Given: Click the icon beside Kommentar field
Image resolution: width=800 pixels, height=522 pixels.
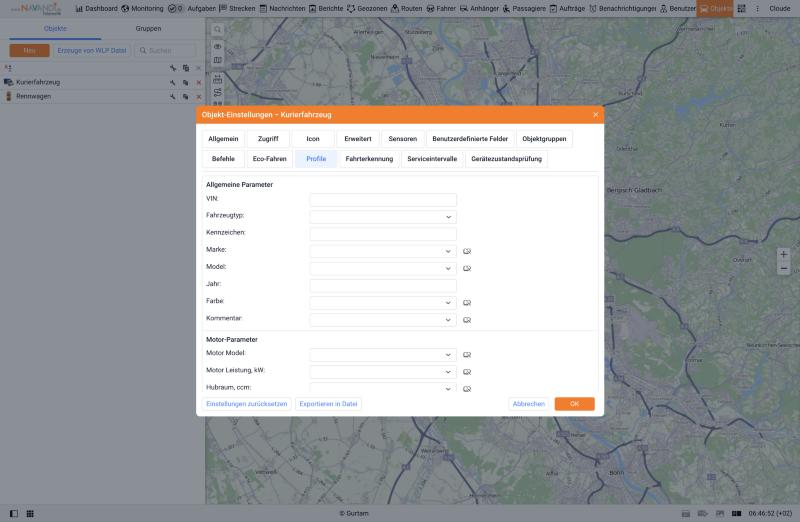Looking at the screenshot, I should point(467,320).
